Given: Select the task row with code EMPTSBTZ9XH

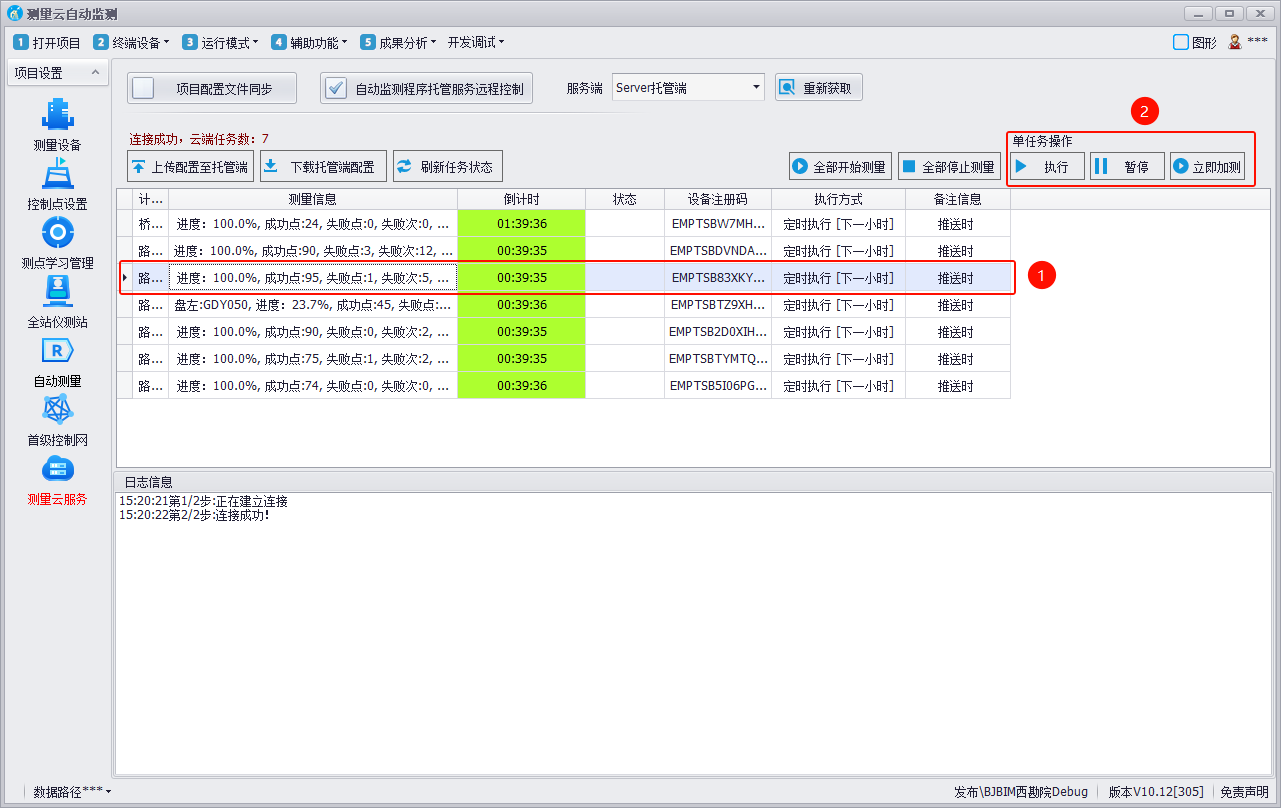Looking at the screenshot, I should coord(717,305).
